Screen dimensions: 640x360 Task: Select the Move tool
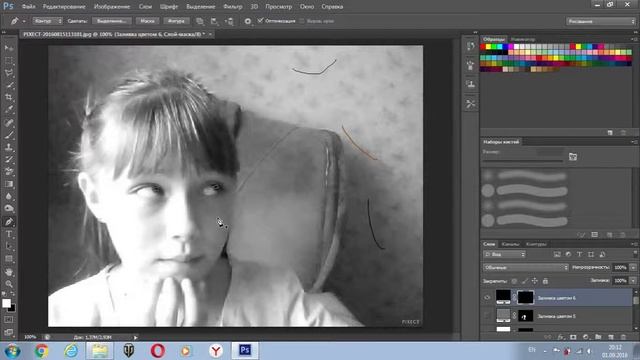pyautogui.click(x=9, y=48)
